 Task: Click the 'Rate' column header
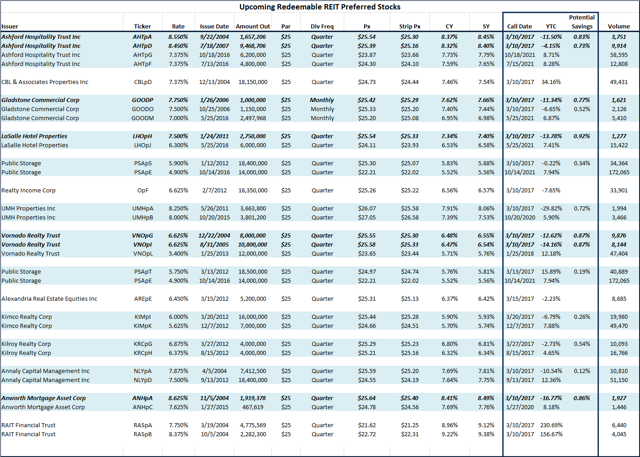tap(178, 27)
